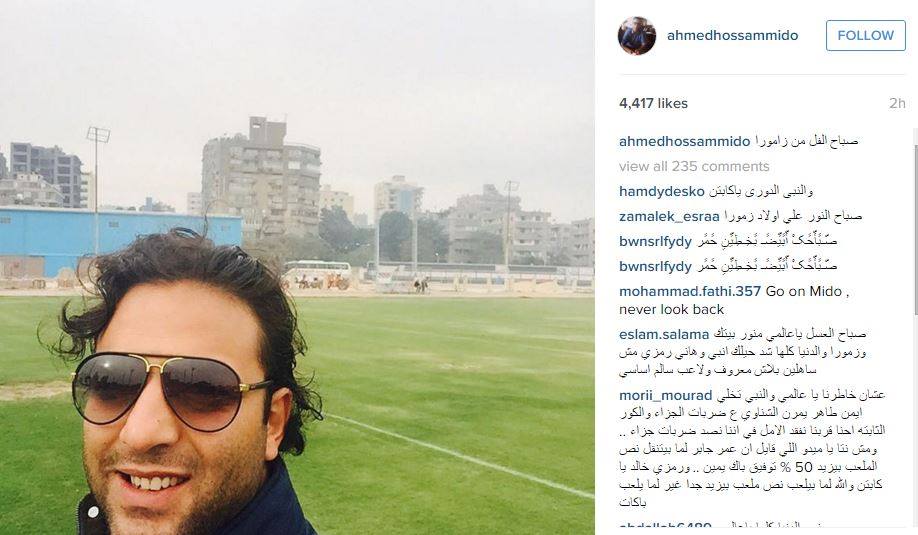Viewport: 918px width, 535px height.
Task: Open the partially visible last commenter username
Action: 665,527
